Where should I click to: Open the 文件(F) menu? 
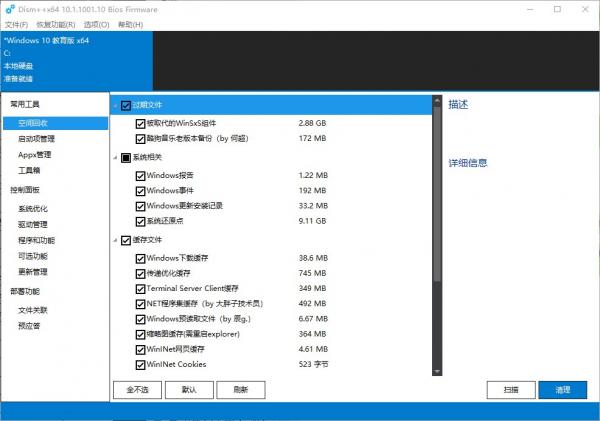[x=16, y=25]
